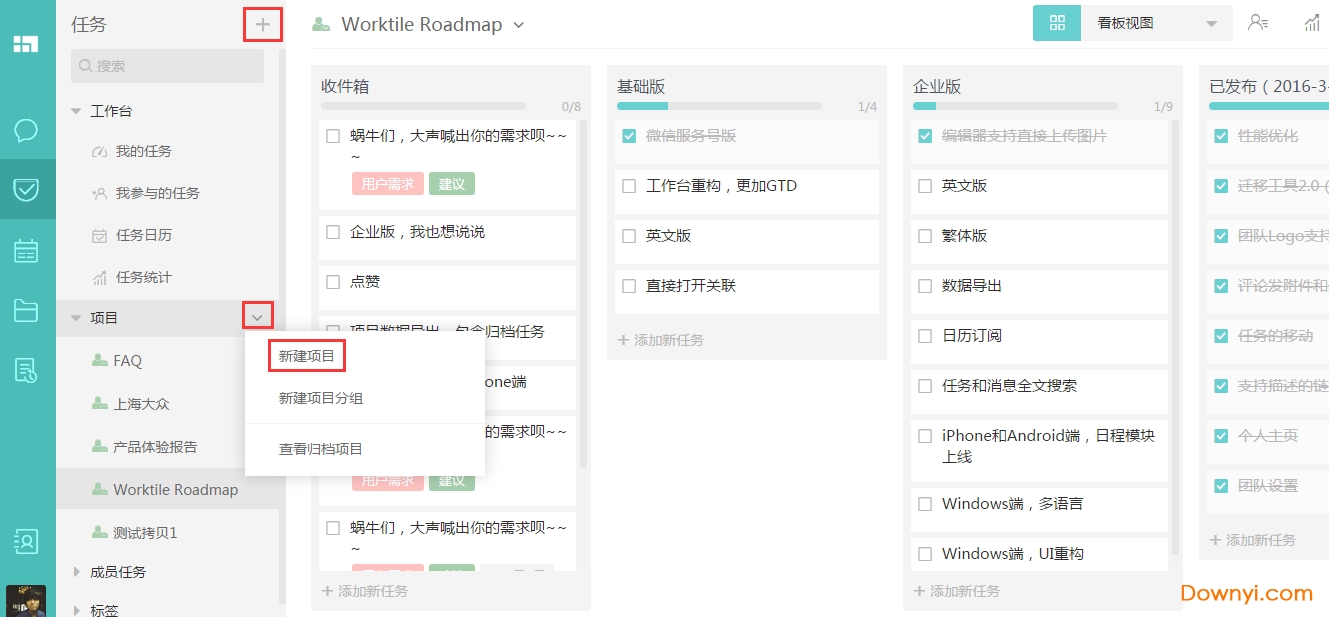Open the calendar icon in sidebar
The image size is (1329, 617).
[x=27, y=251]
